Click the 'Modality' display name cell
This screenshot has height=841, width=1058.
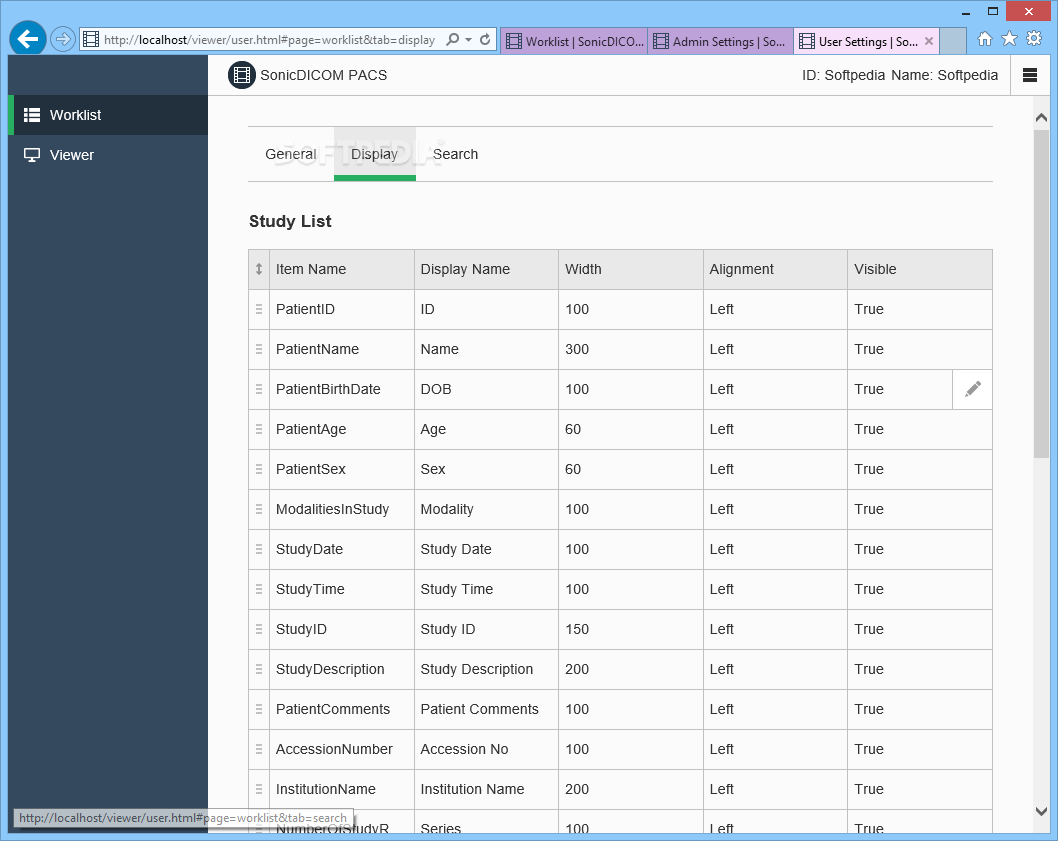tap(486, 509)
